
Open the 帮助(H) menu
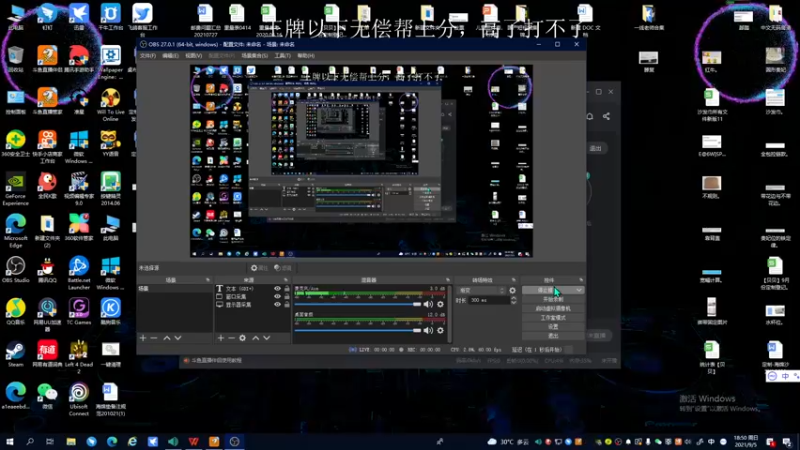306,56
